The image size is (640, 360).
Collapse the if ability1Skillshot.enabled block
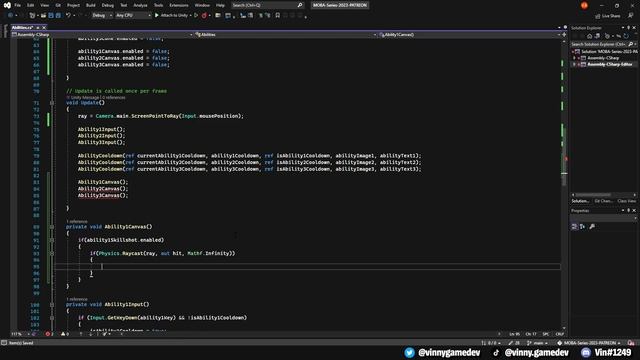52,240
